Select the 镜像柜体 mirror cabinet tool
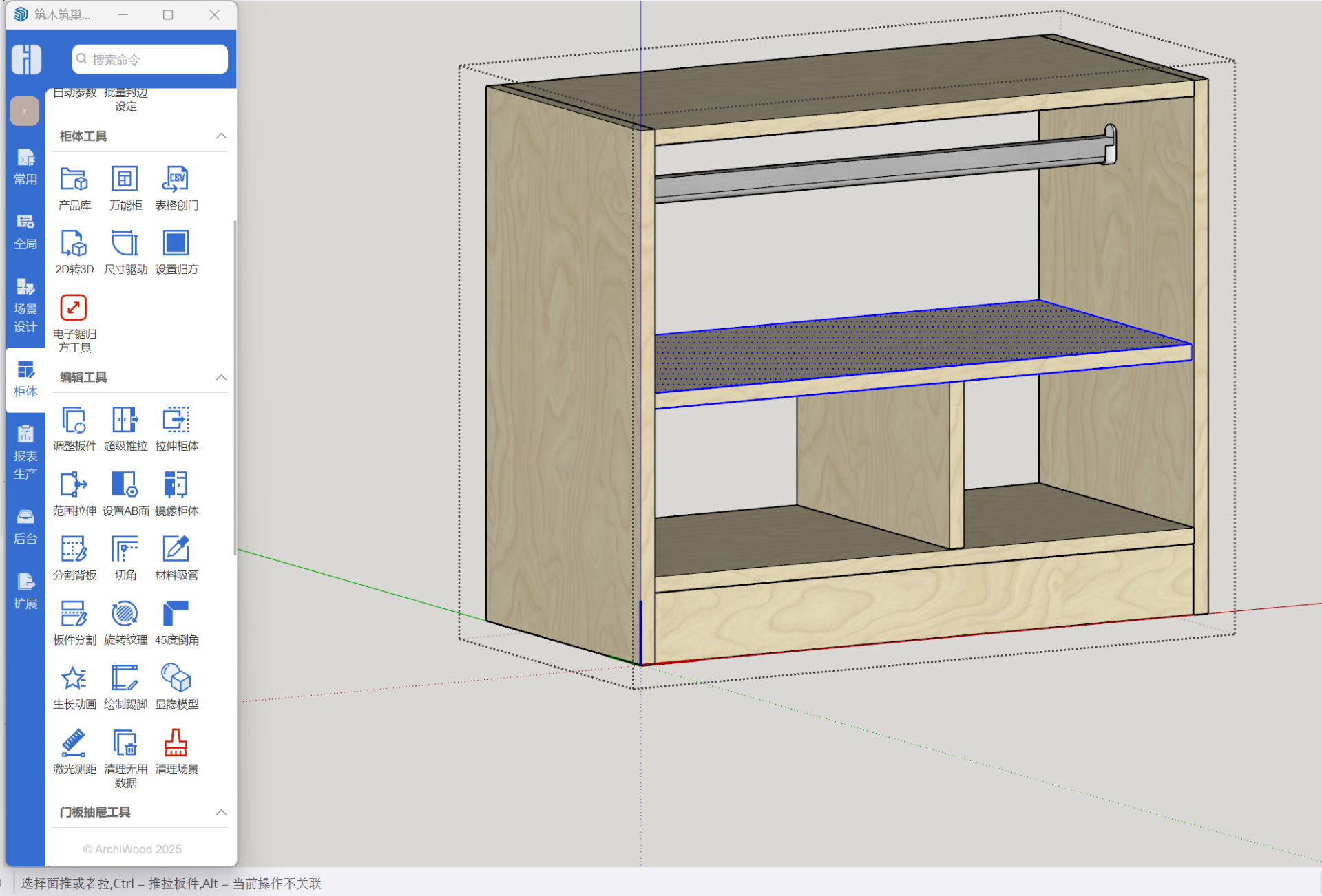The width and height of the screenshot is (1322, 896). (x=176, y=485)
